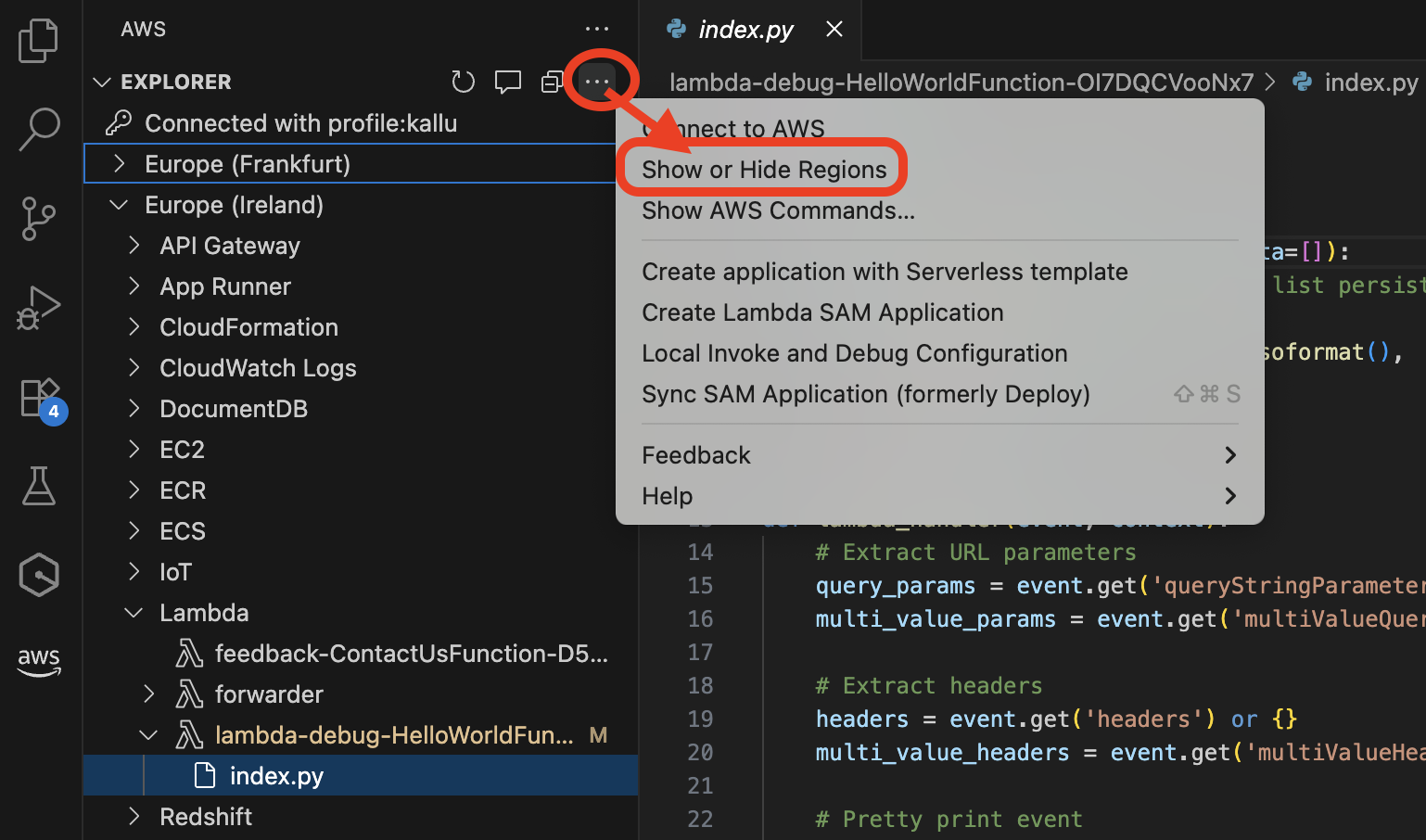
Task: Click '# Pretty print event' comment on line 22
Action: 949,820
